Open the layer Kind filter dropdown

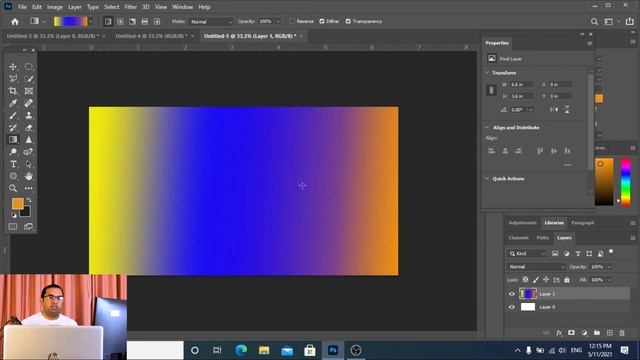(x=527, y=253)
